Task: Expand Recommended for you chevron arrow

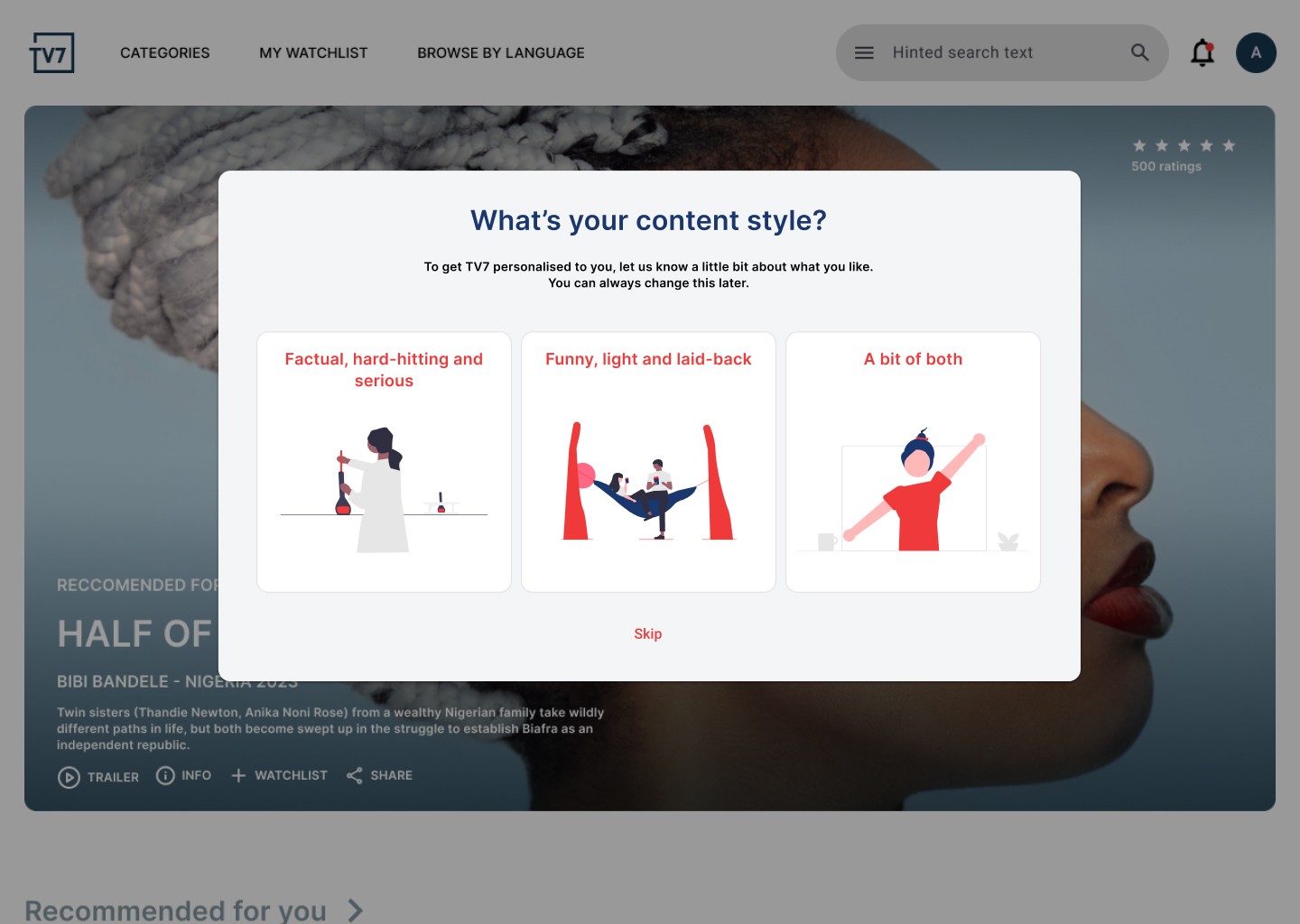Action: click(x=356, y=910)
